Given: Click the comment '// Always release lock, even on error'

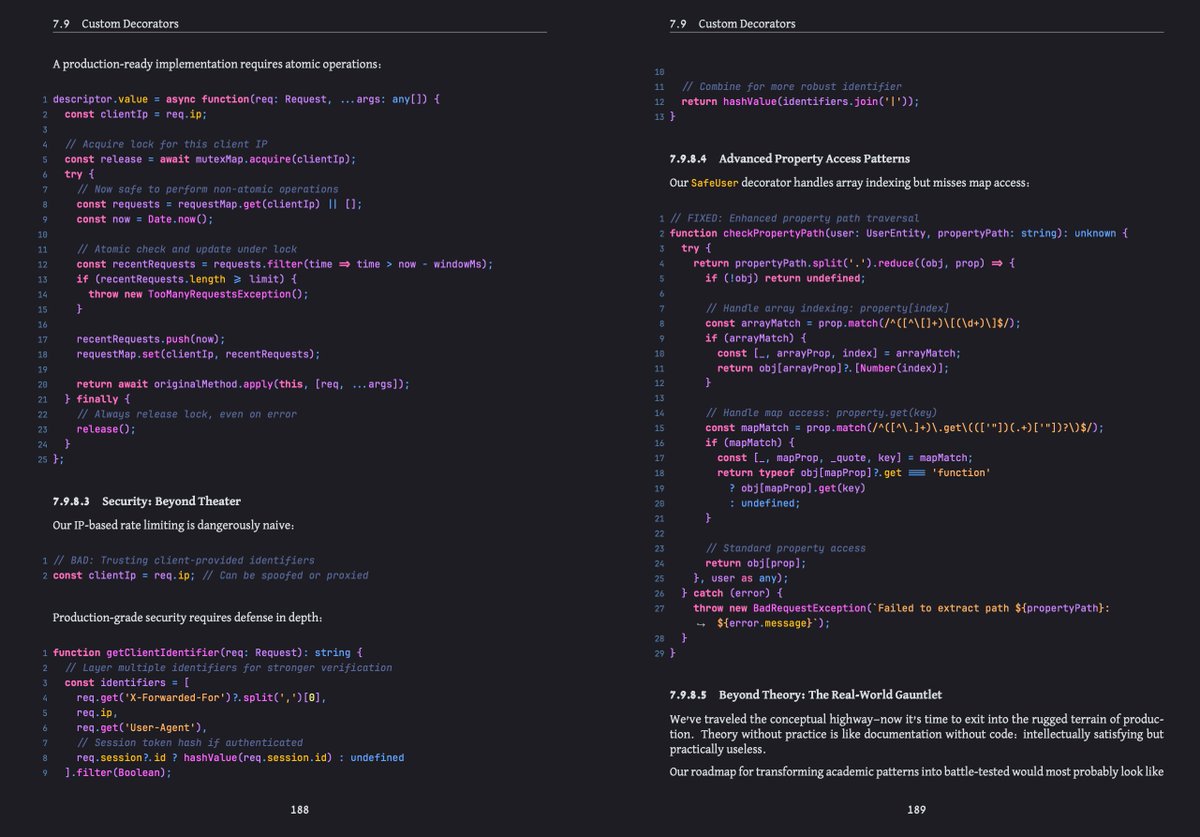Looking at the screenshot, I should (187, 414).
